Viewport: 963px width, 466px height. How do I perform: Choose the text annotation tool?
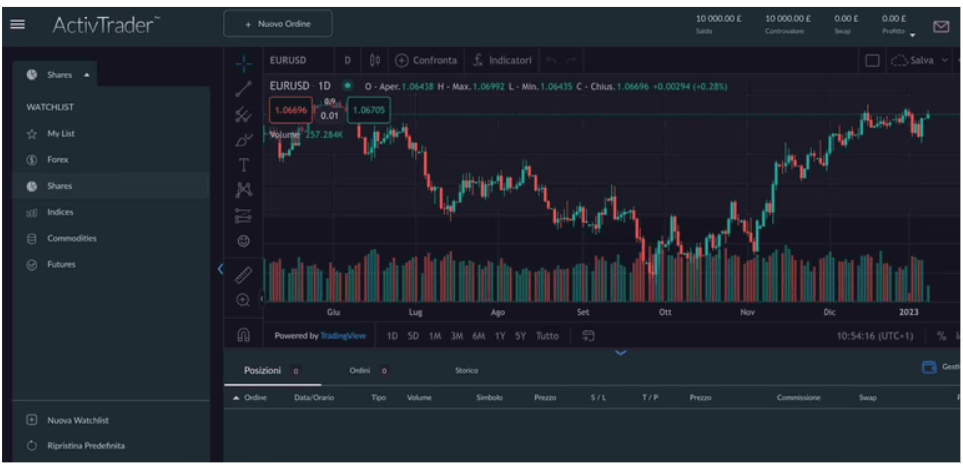(x=243, y=165)
